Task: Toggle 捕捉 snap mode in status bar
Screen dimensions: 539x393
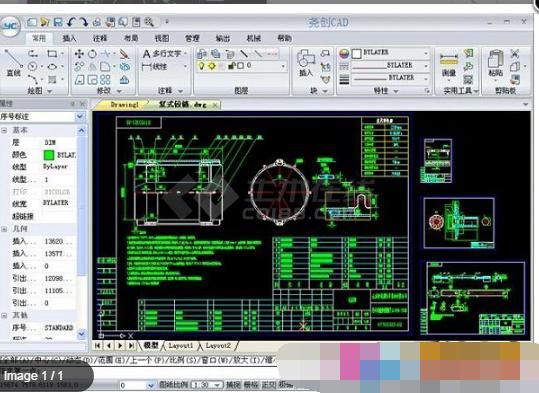Action: pyautogui.click(x=233, y=385)
